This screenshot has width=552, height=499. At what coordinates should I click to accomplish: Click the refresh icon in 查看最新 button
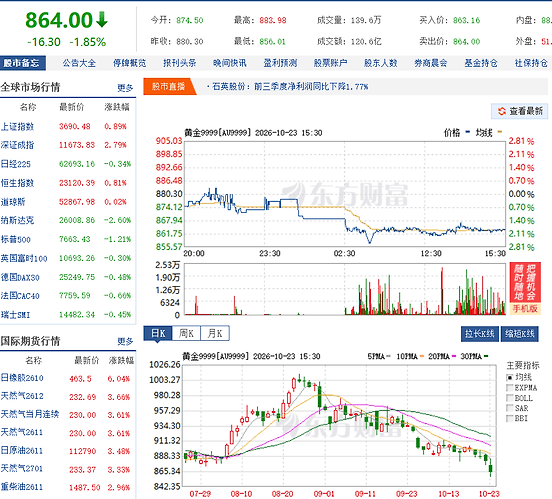pyautogui.click(x=502, y=111)
